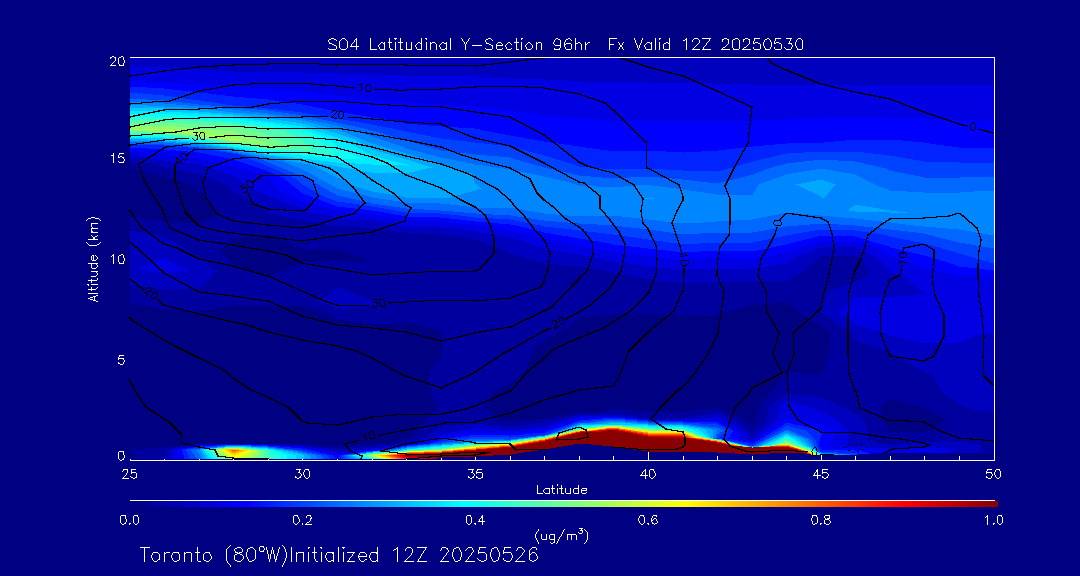1080x576 pixels.
Task: Select the "Fx Valid 12Z 20250530" title text
Action: coord(706,45)
